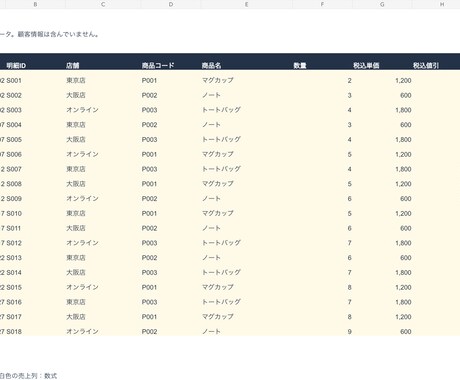Select the S009 detail ID cell
460x380 pixels.
(x=14, y=199)
